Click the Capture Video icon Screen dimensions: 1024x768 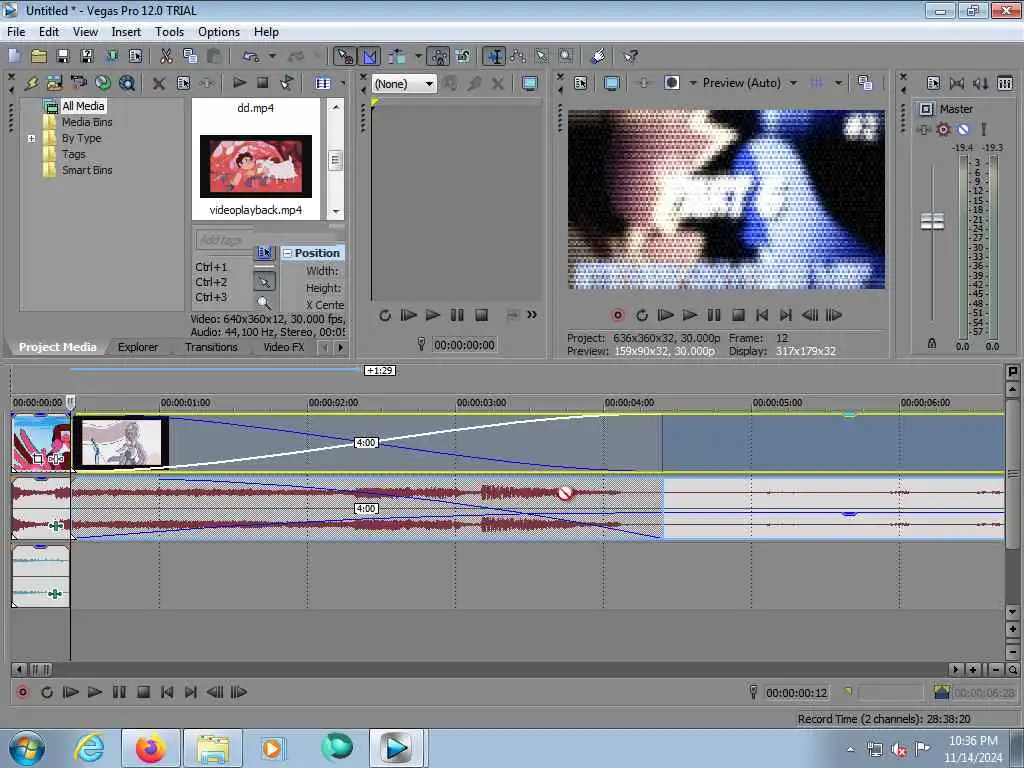(79, 83)
